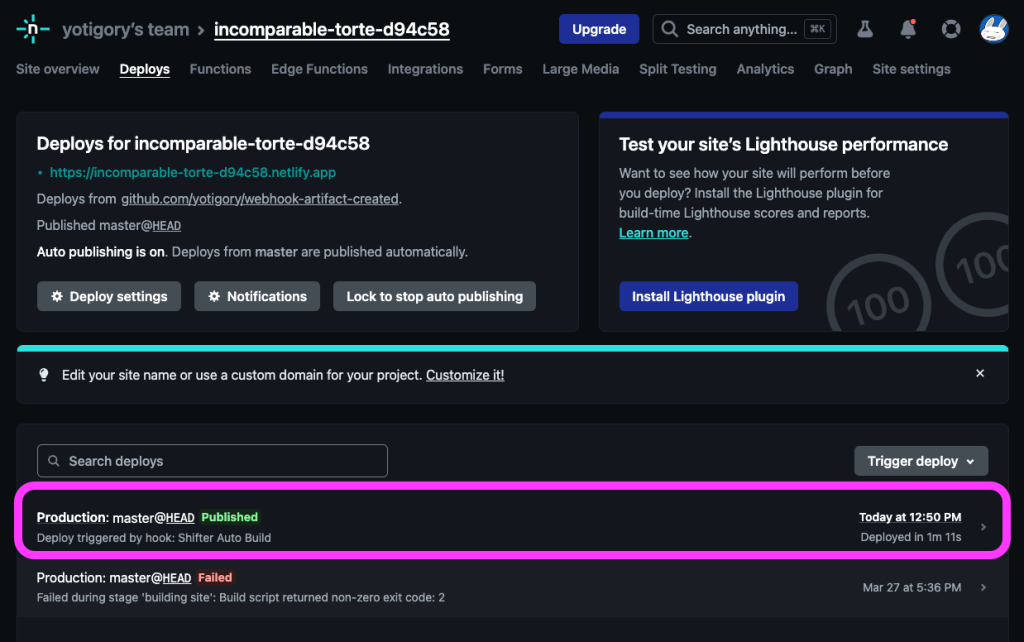Go to the Integrations tab
Screen dimensions: 1024x642
(x=425, y=69)
